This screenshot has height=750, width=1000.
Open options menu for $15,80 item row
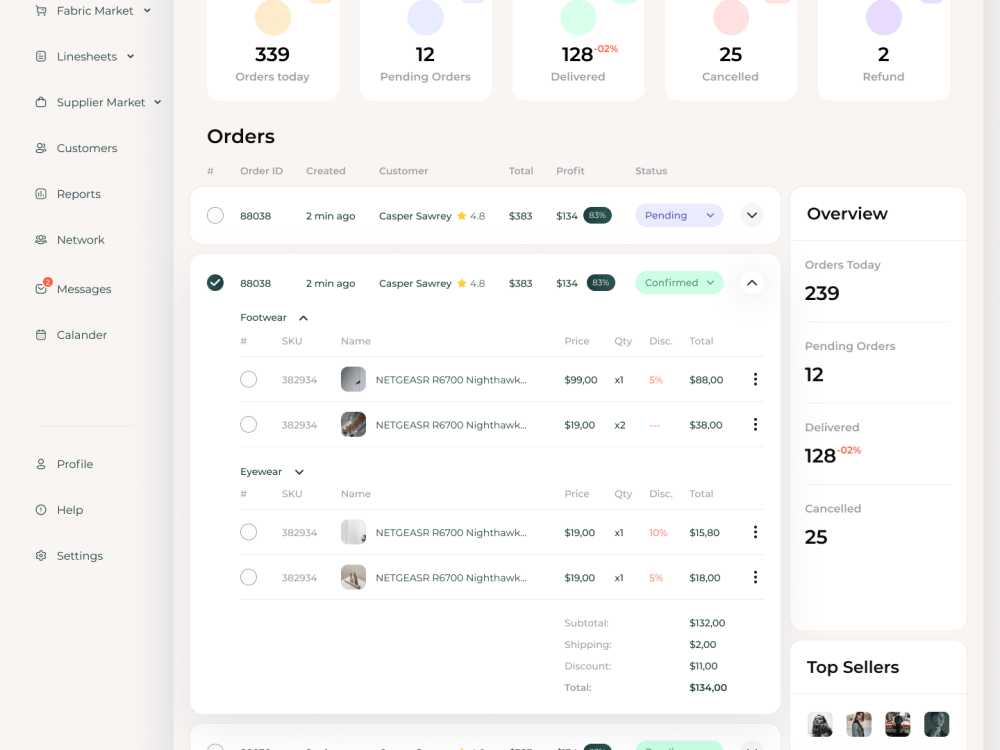click(x=755, y=533)
